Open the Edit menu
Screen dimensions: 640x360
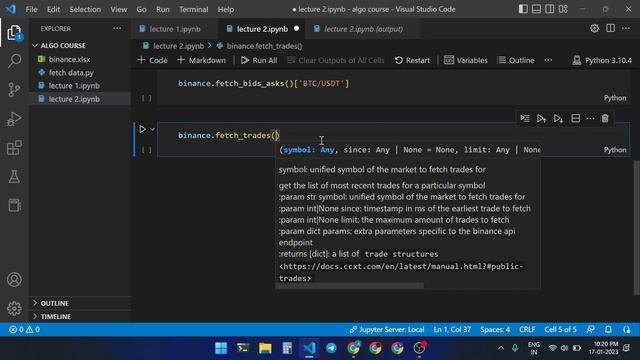pos(53,9)
